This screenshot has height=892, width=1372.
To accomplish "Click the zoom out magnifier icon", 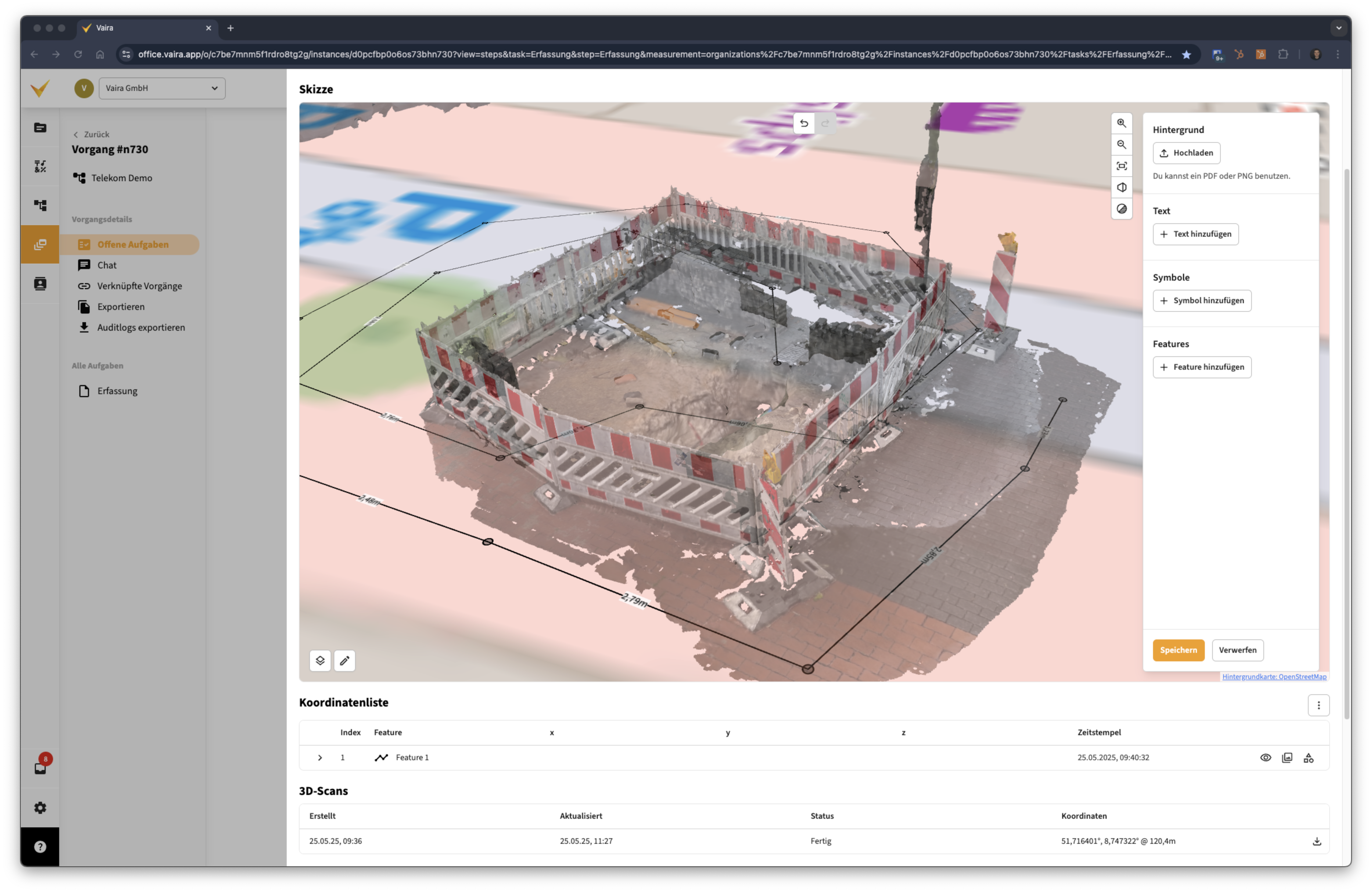I will [x=1121, y=144].
